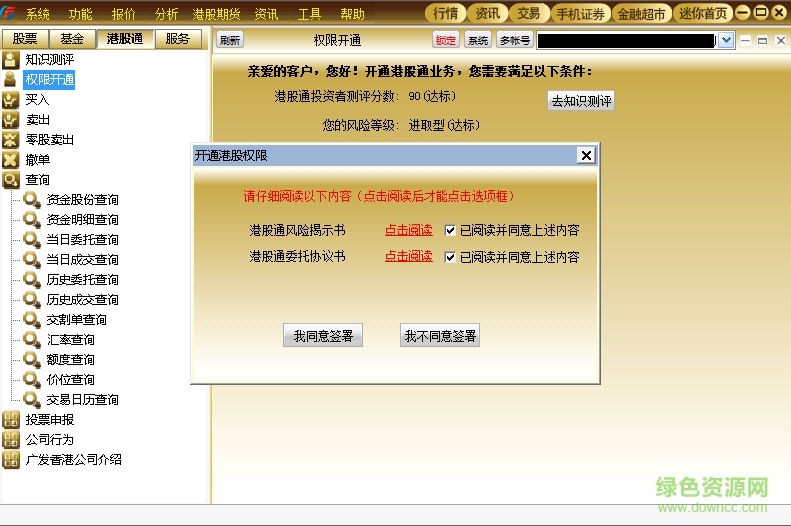
Task: Click the 多帐号 button
Action: 515,40
